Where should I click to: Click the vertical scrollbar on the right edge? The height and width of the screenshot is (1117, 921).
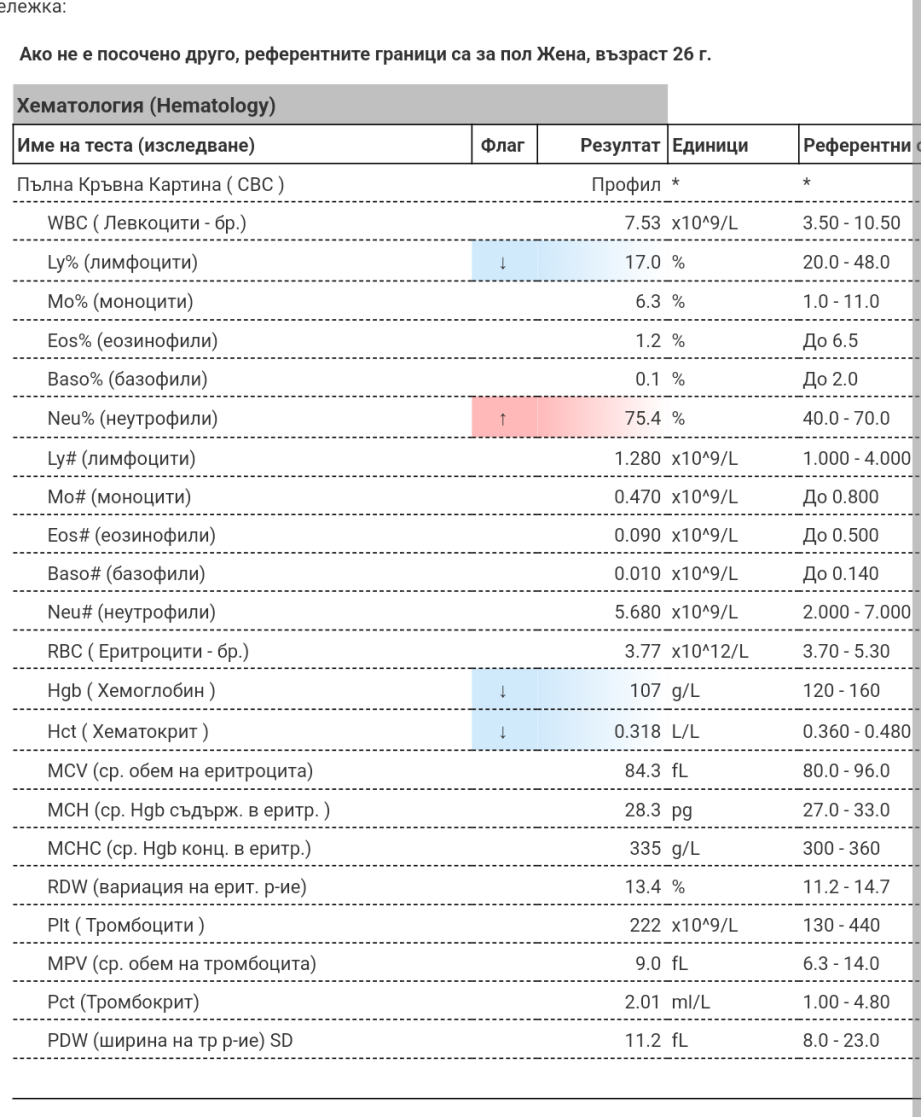pos(915,500)
